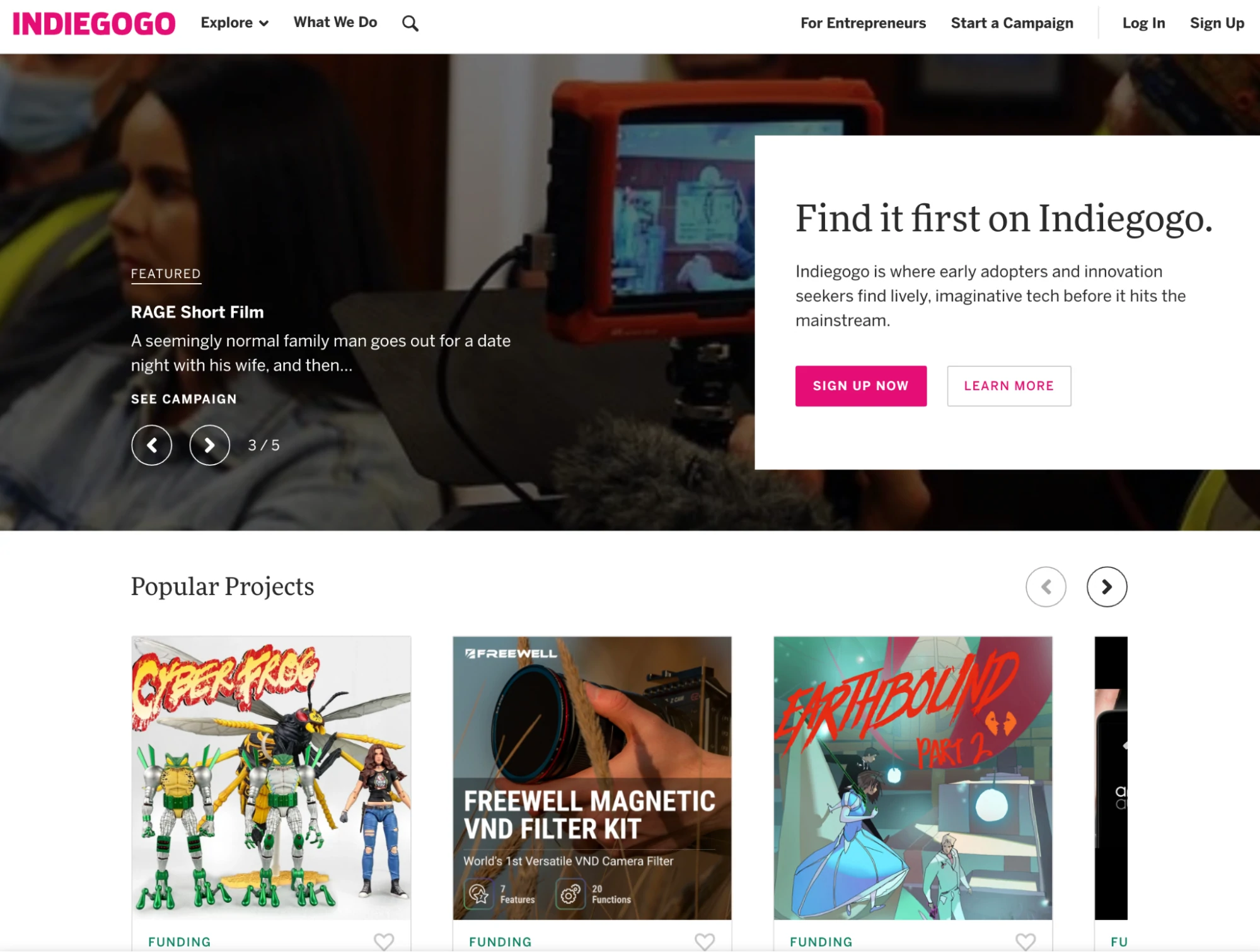Open the Earthbound Part 2 thumbnail

pyautogui.click(x=913, y=778)
